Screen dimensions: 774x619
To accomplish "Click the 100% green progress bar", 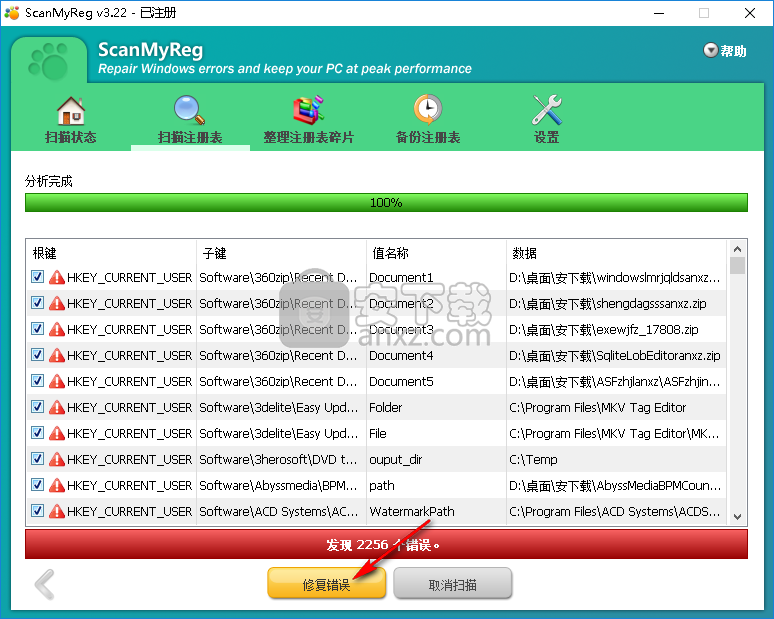I will pyautogui.click(x=387, y=202).
